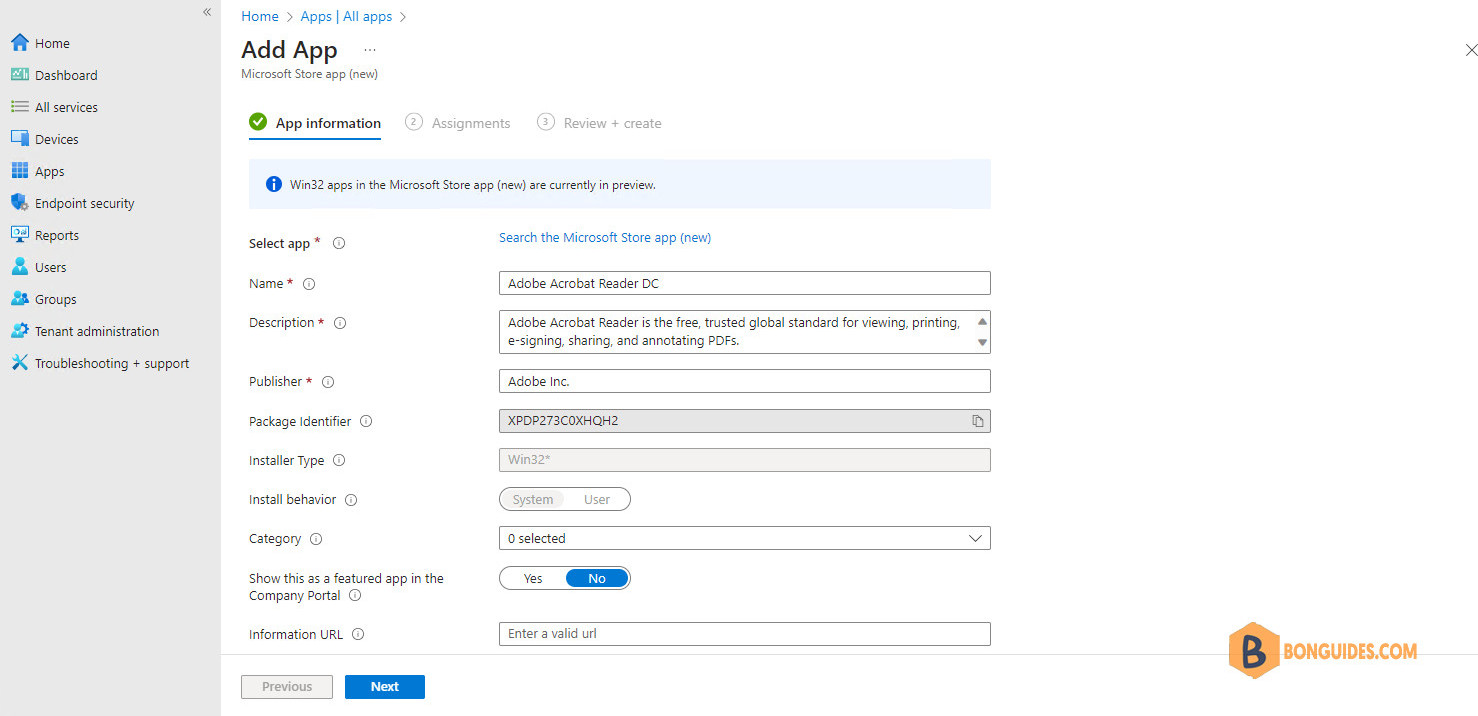The height and width of the screenshot is (716, 1478).
Task: Open the Category dropdown
Action: [x=744, y=538]
